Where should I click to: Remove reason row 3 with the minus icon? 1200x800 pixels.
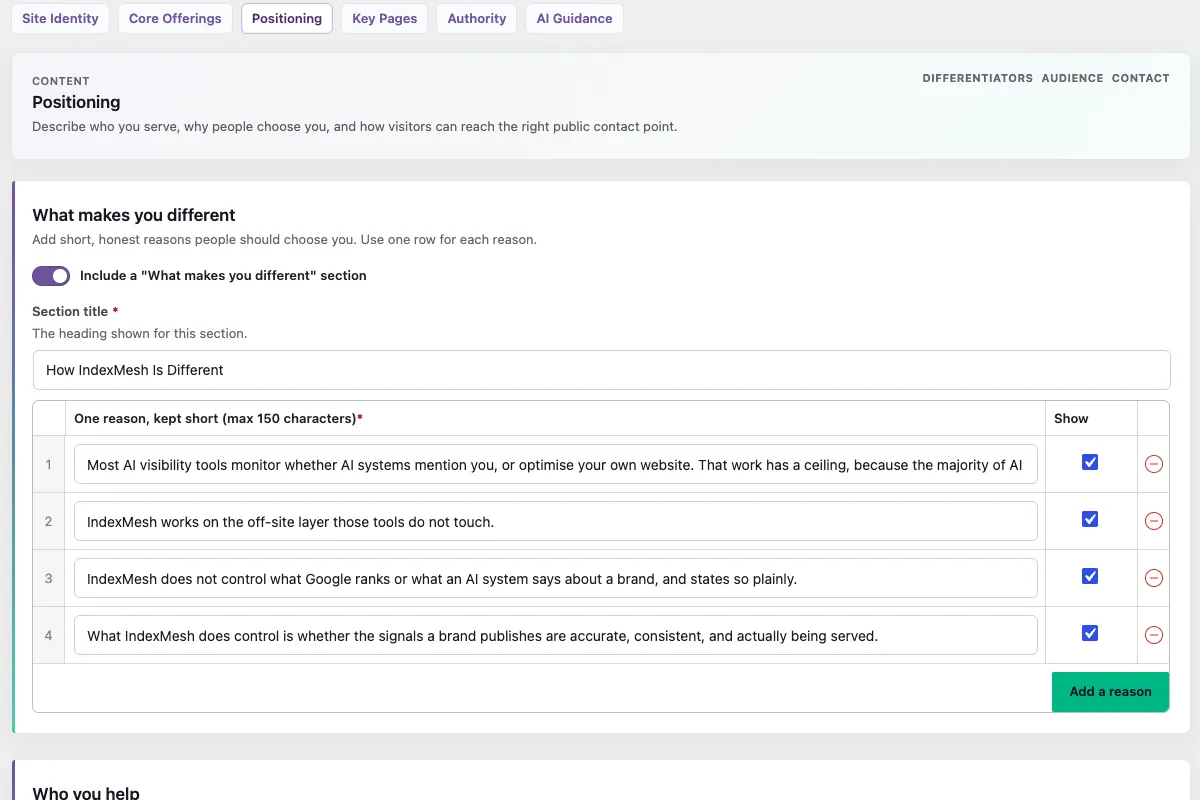pyautogui.click(x=1153, y=578)
